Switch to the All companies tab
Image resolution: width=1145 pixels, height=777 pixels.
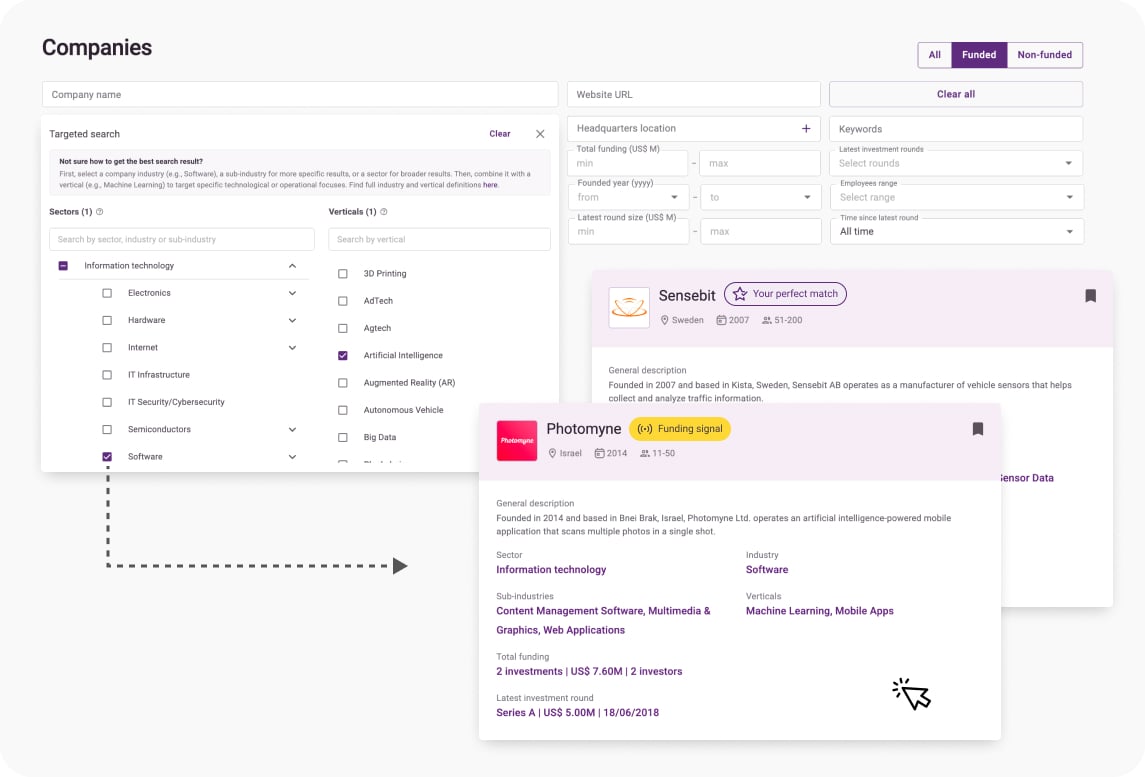click(x=934, y=55)
